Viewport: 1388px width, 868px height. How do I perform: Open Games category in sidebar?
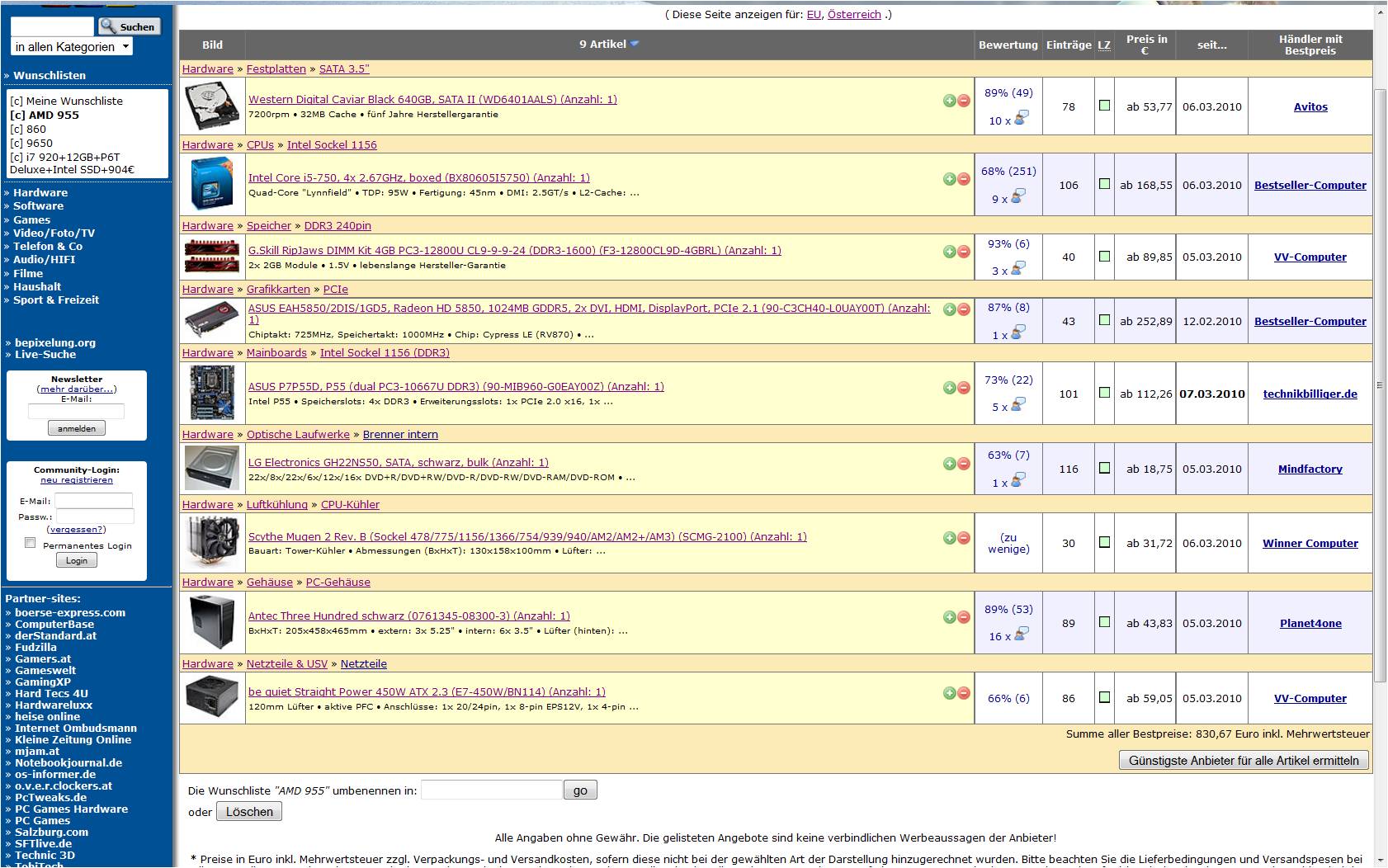click(31, 220)
